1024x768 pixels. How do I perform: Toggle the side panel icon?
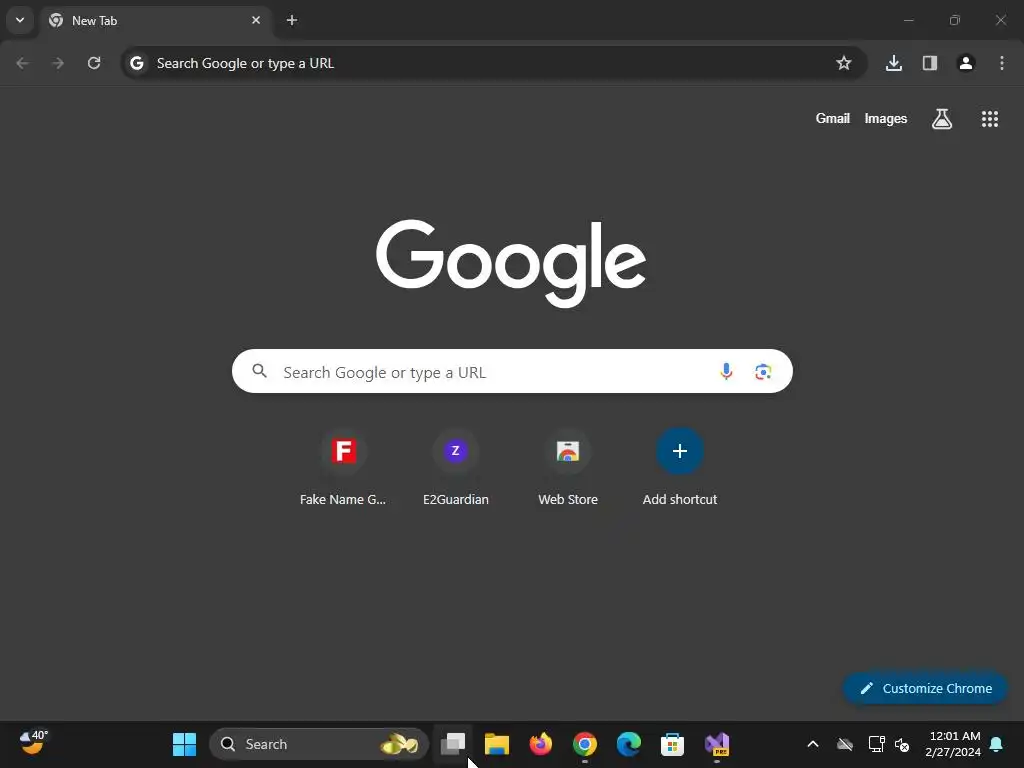930,63
